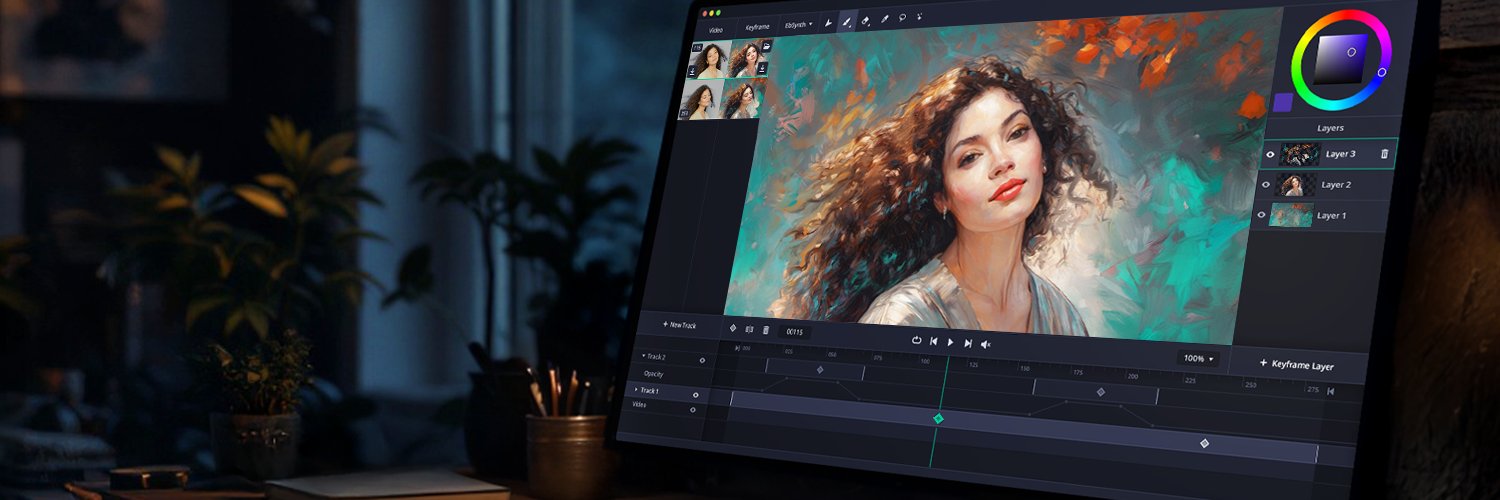
Task: Toggle Track 1 visibility
Action: tap(695, 395)
